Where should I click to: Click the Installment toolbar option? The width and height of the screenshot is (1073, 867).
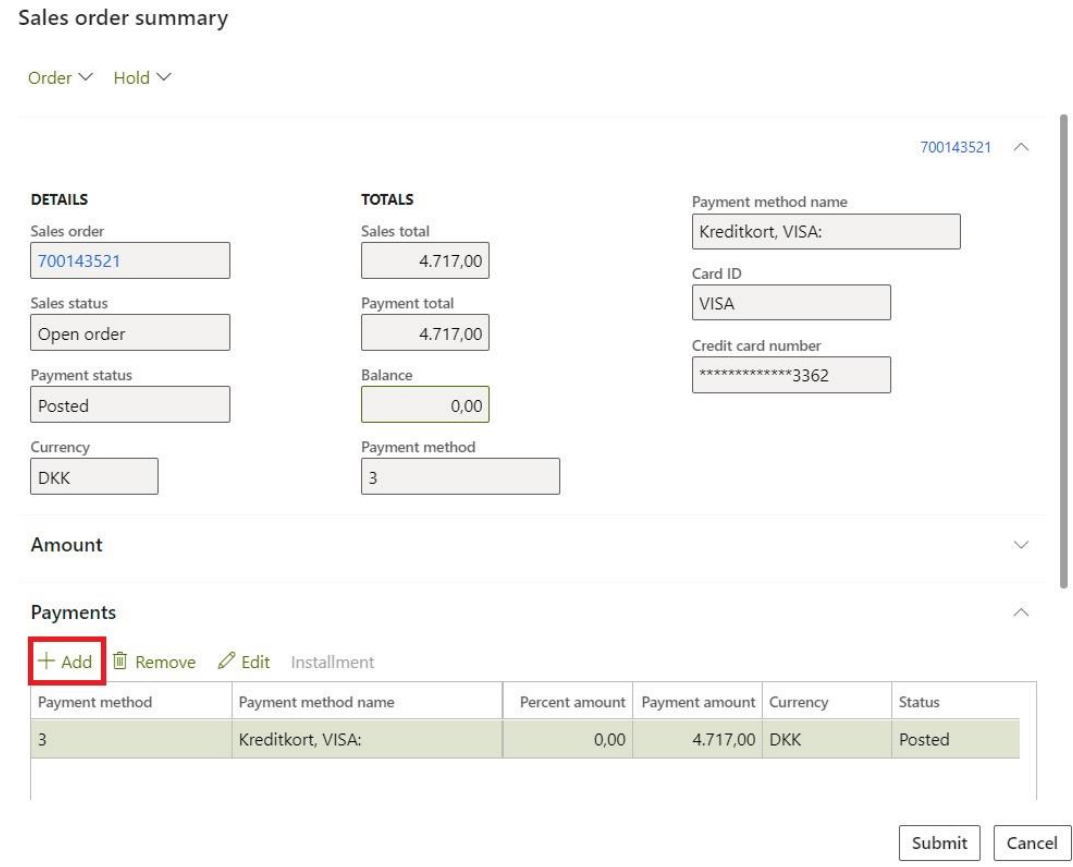332,662
